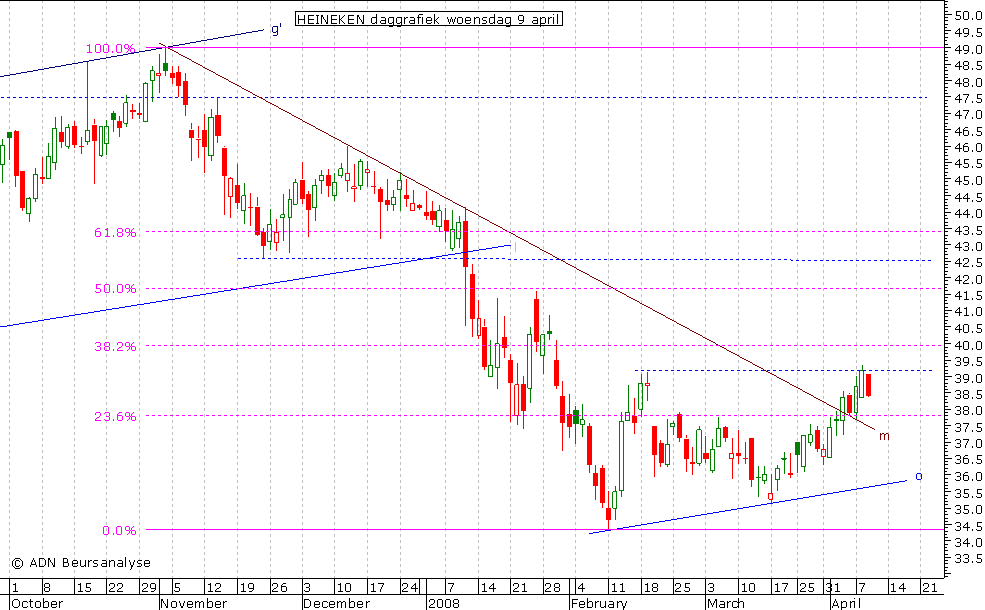This screenshot has width=985, height=610.
Task: Click the '61.8%' Fibonacci retracement label
Action: click(115, 232)
